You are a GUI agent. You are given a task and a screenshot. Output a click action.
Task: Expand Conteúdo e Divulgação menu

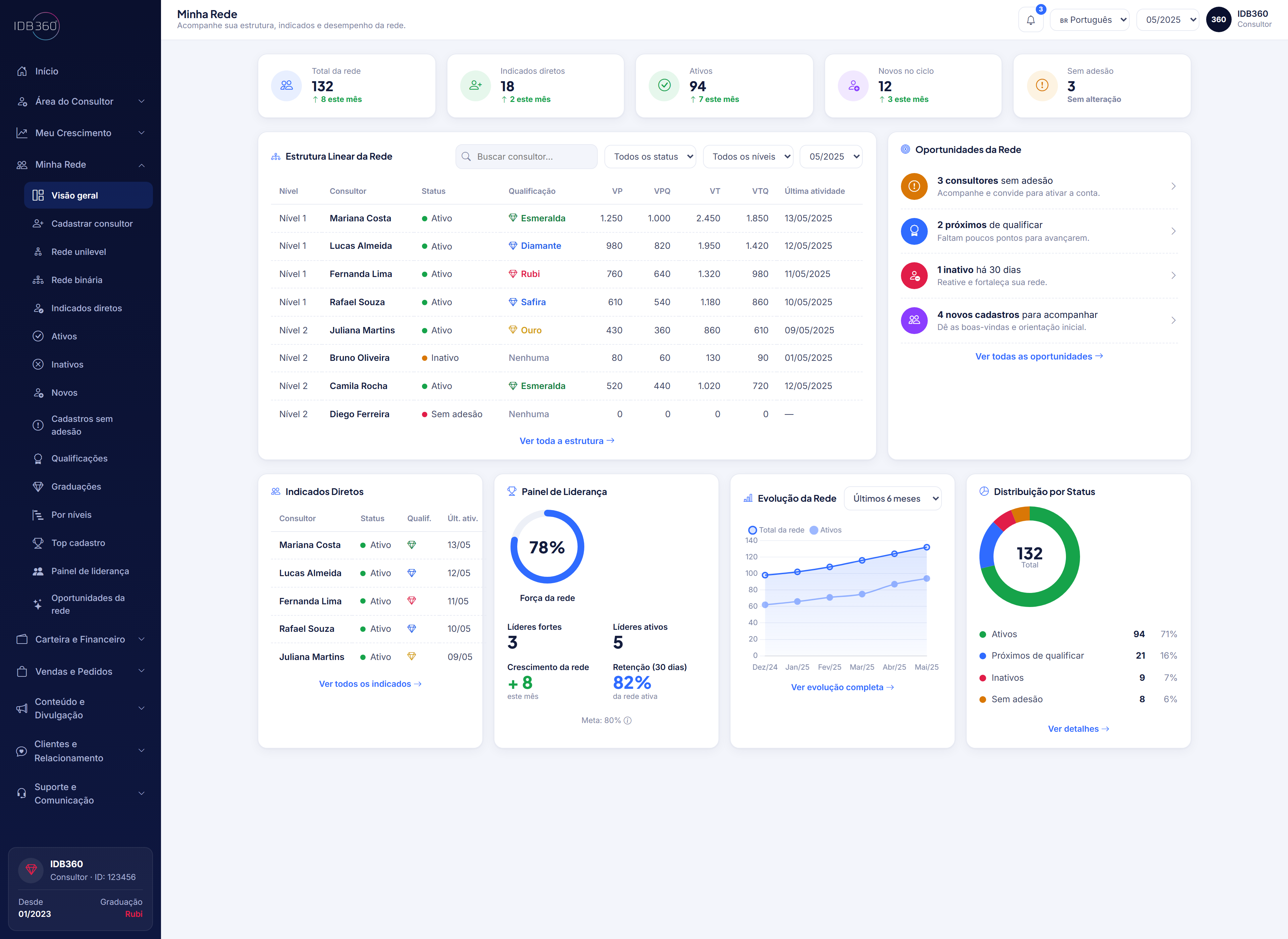(x=80, y=708)
